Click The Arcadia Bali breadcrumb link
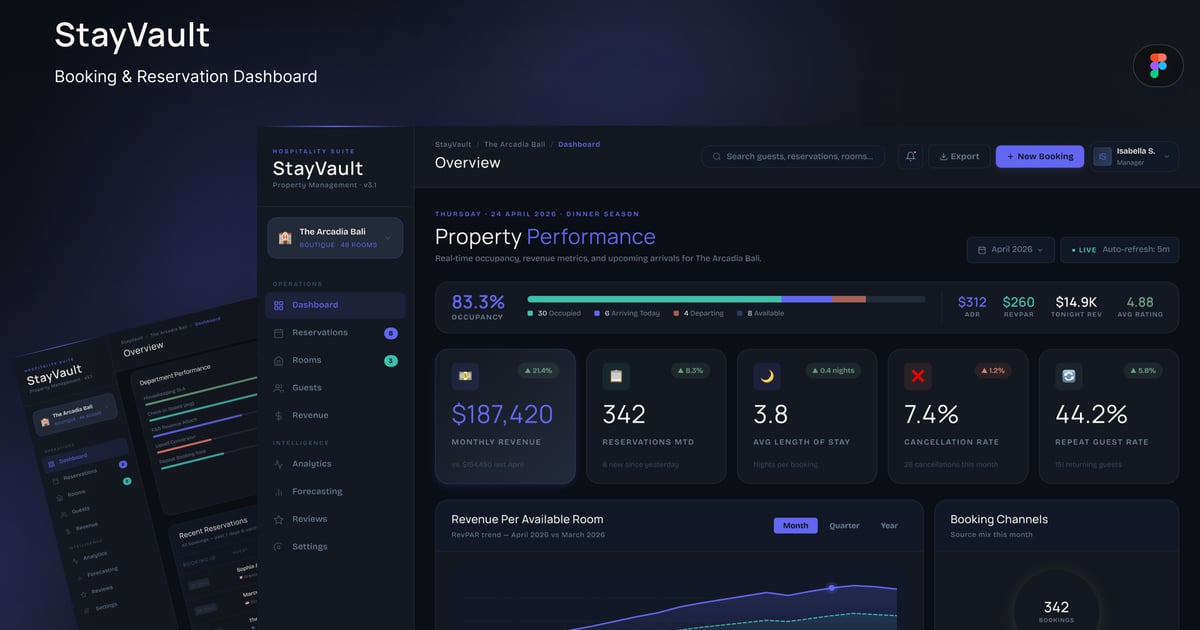The width and height of the screenshot is (1200, 630). [x=515, y=144]
